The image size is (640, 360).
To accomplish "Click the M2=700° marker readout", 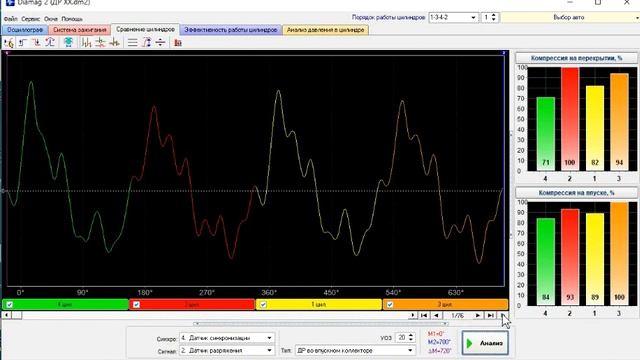I will click(x=440, y=342).
